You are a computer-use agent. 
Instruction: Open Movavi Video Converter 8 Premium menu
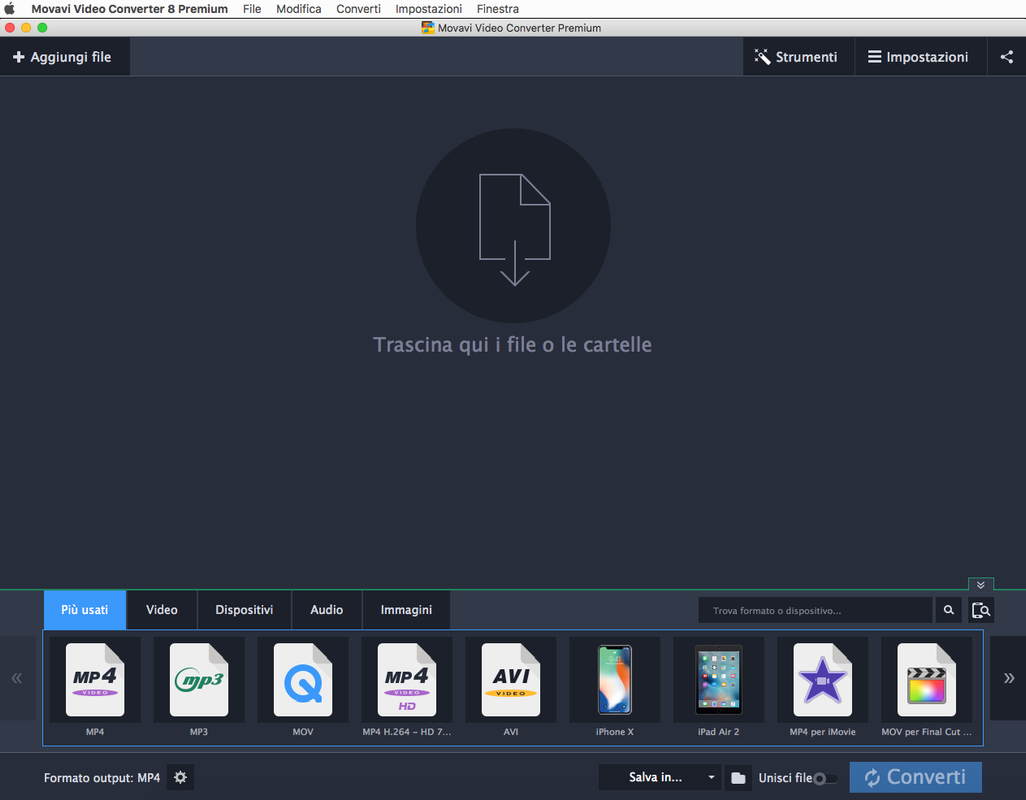[x=130, y=9]
